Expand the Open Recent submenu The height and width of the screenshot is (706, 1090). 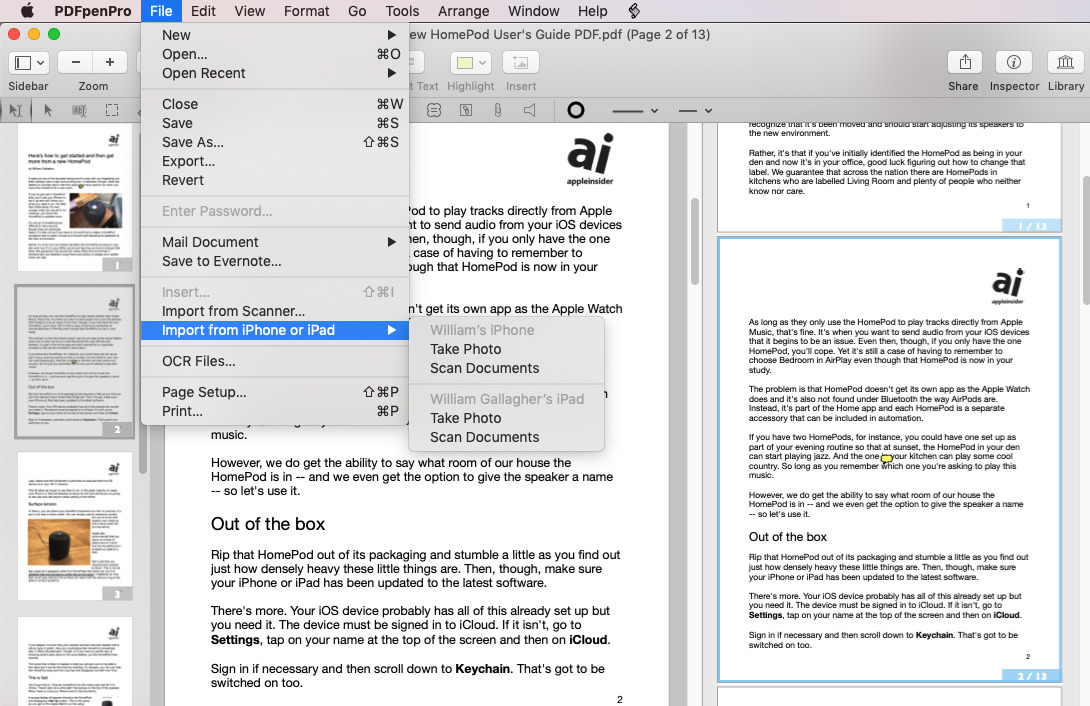(x=275, y=73)
